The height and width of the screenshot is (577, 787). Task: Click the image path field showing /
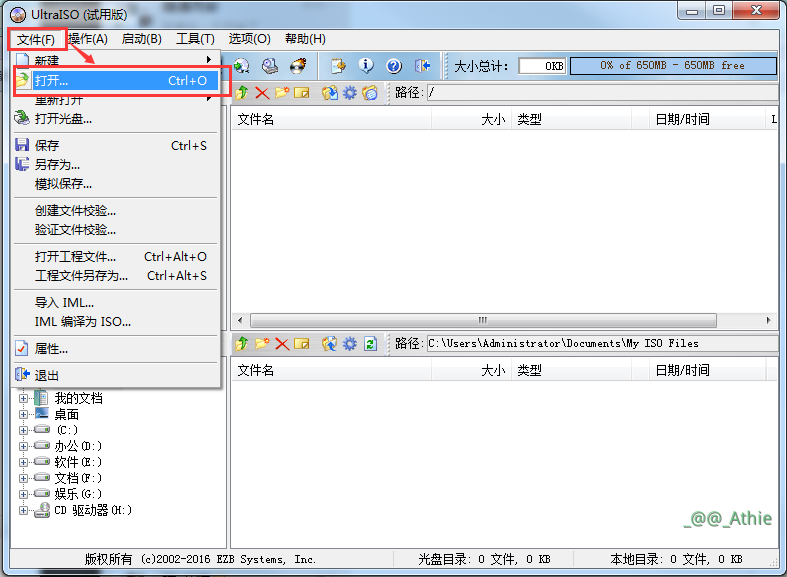[602, 93]
